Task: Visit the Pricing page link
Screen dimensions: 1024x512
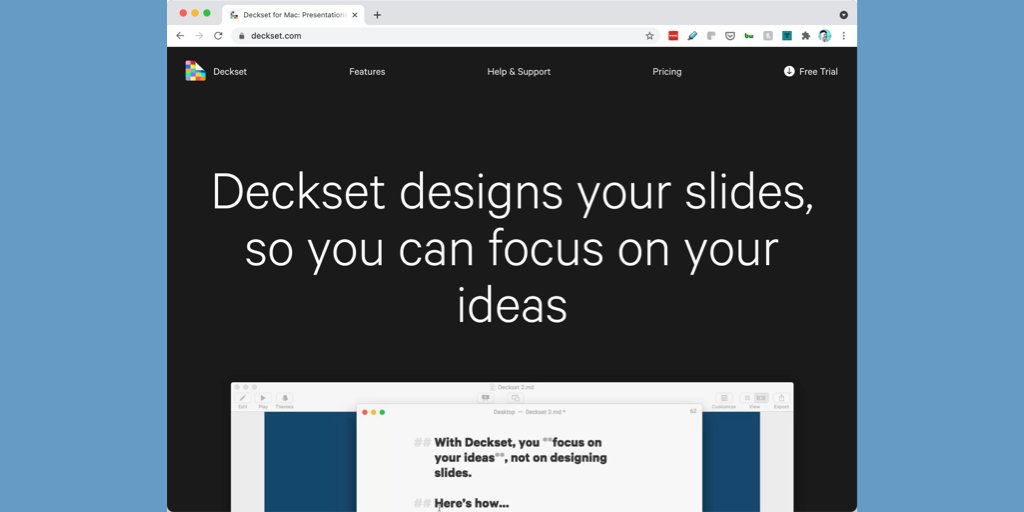Action: (x=667, y=72)
